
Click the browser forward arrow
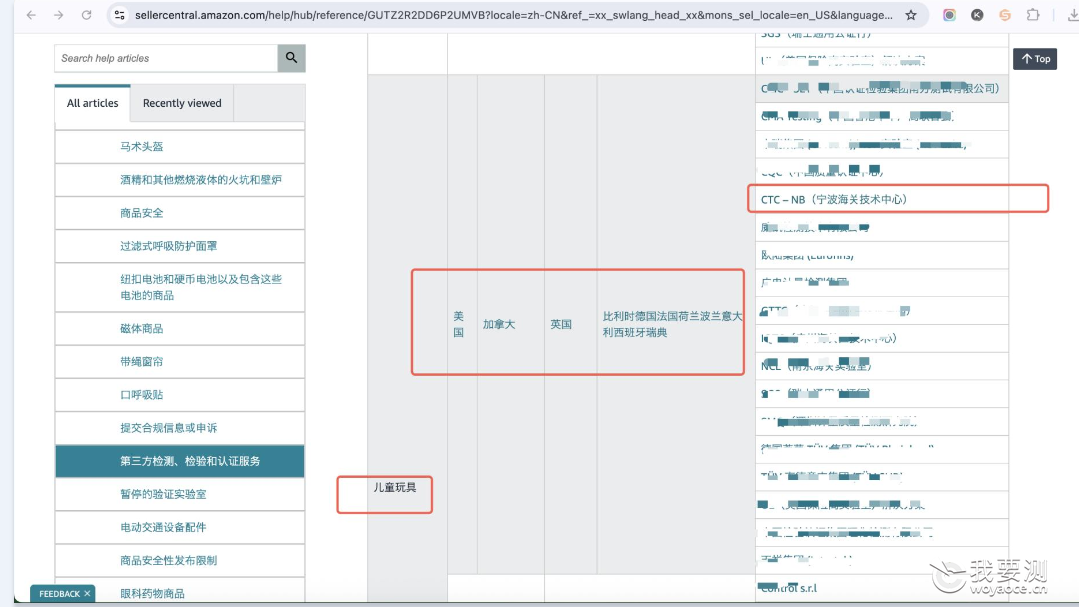tap(58, 14)
